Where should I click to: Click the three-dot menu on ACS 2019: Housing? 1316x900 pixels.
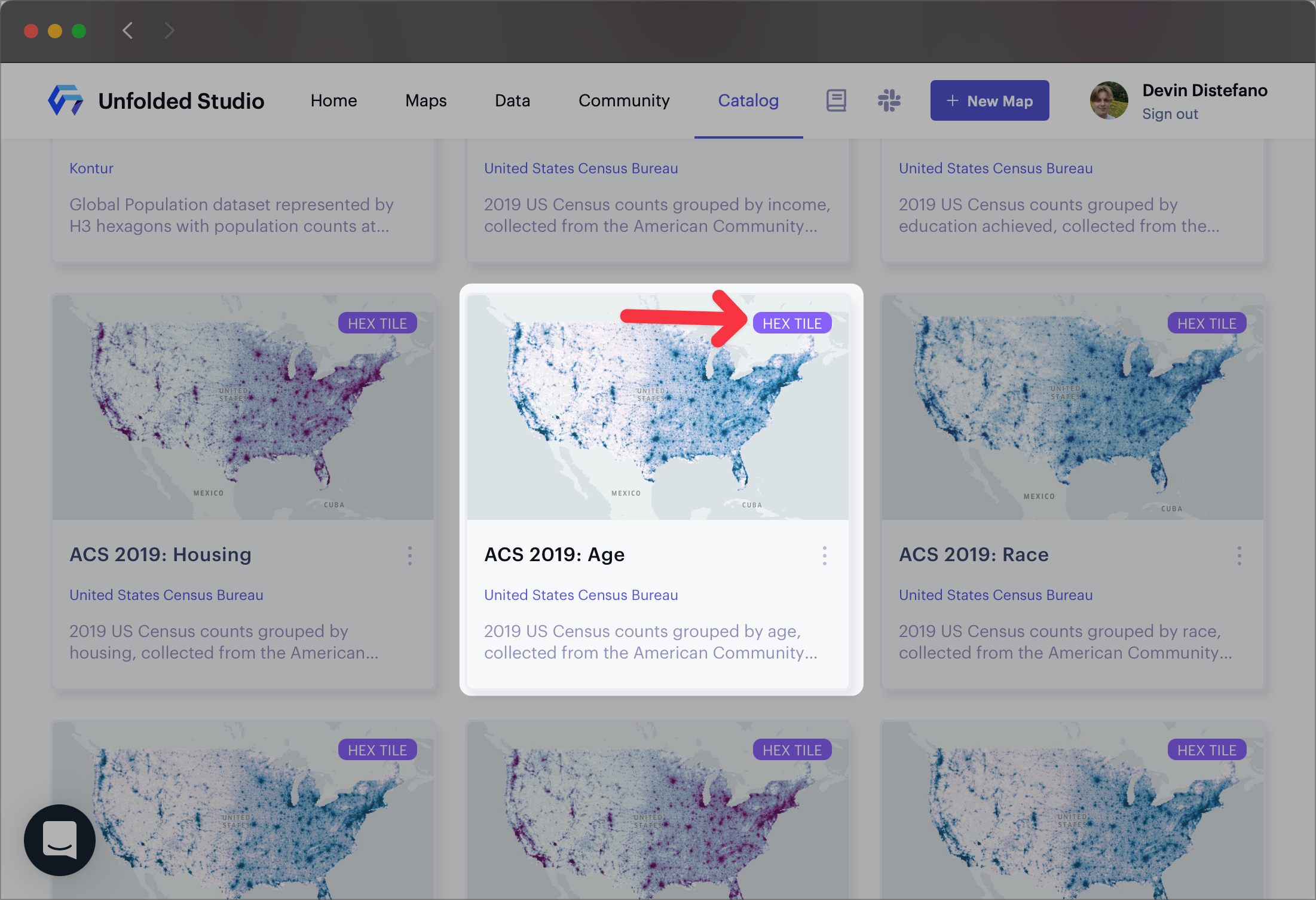point(411,554)
